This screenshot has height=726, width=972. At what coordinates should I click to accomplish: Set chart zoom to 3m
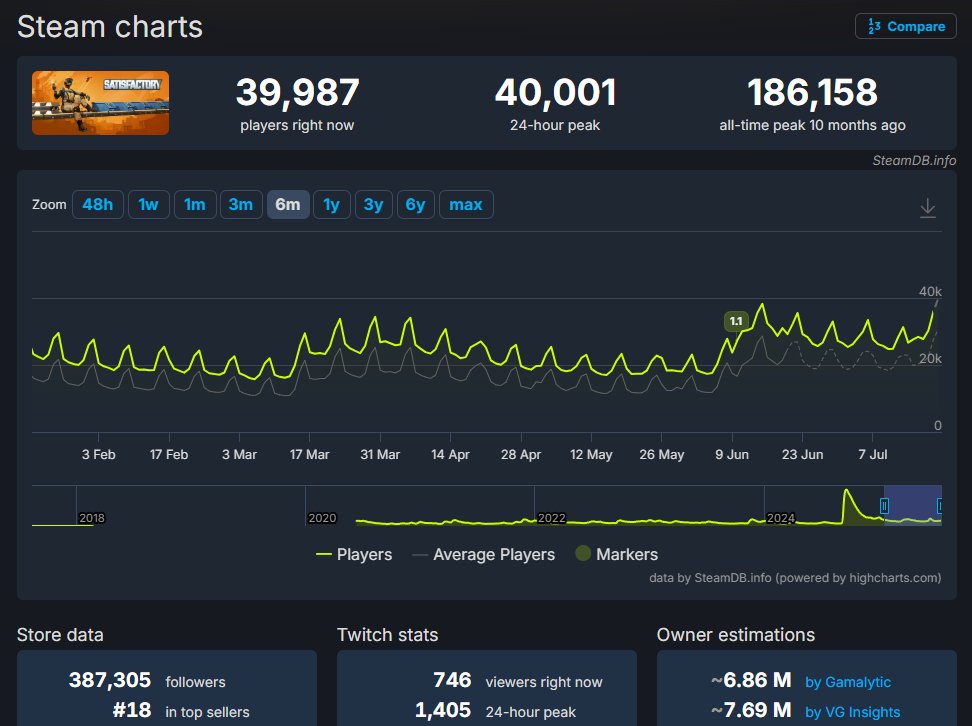pos(241,205)
